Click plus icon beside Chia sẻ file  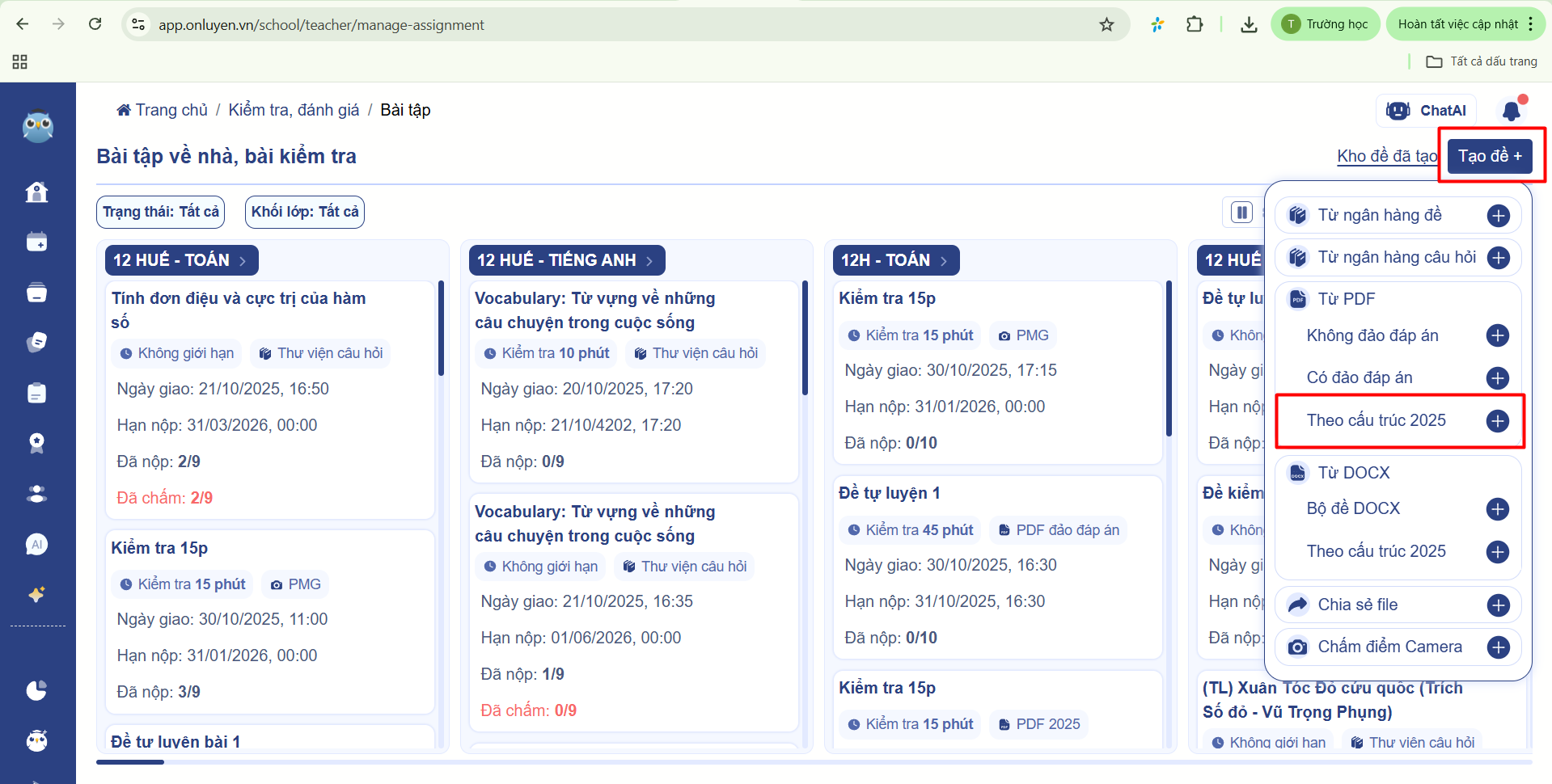point(1498,605)
